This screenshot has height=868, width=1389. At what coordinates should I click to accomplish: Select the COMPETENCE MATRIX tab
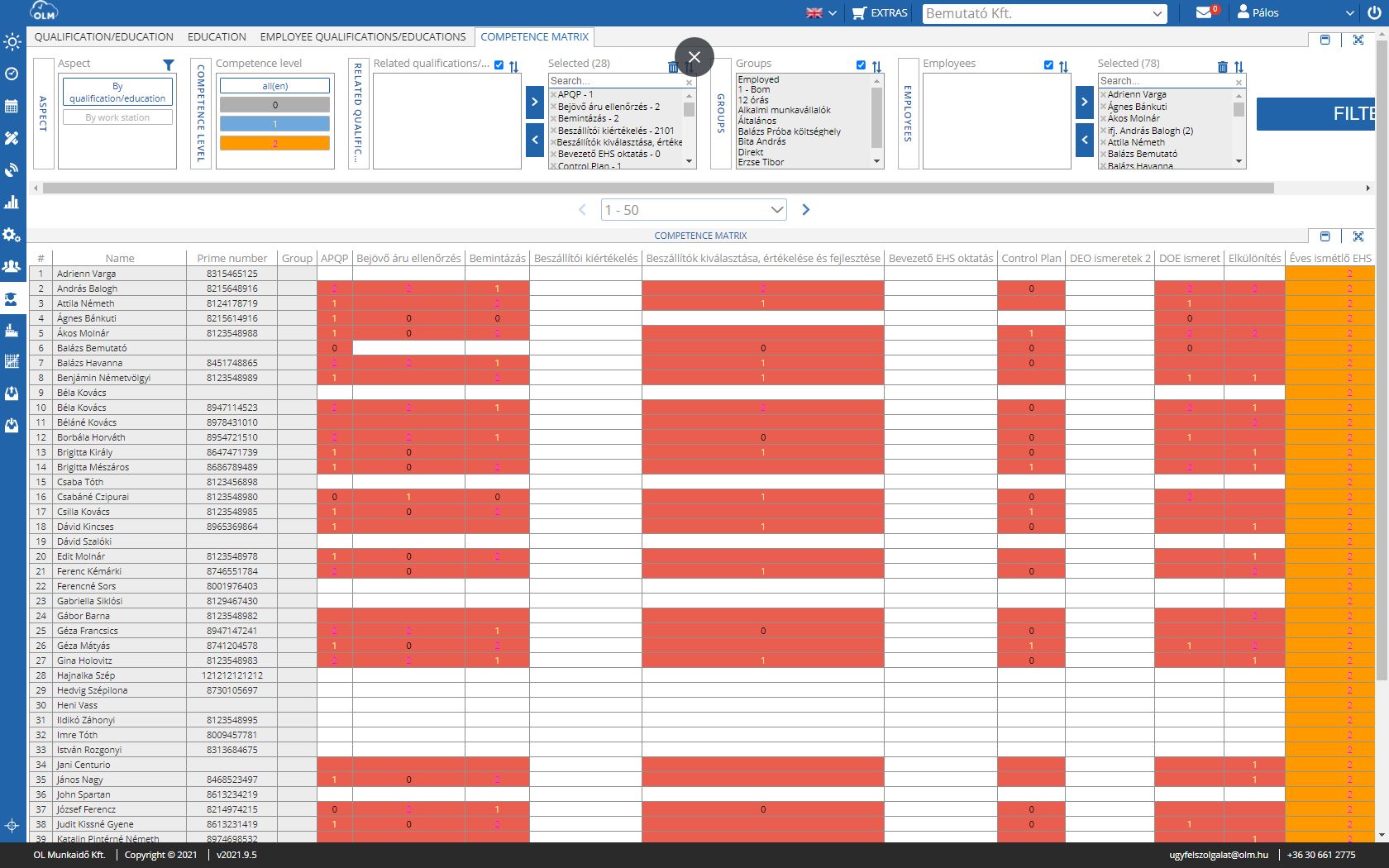coord(535,37)
